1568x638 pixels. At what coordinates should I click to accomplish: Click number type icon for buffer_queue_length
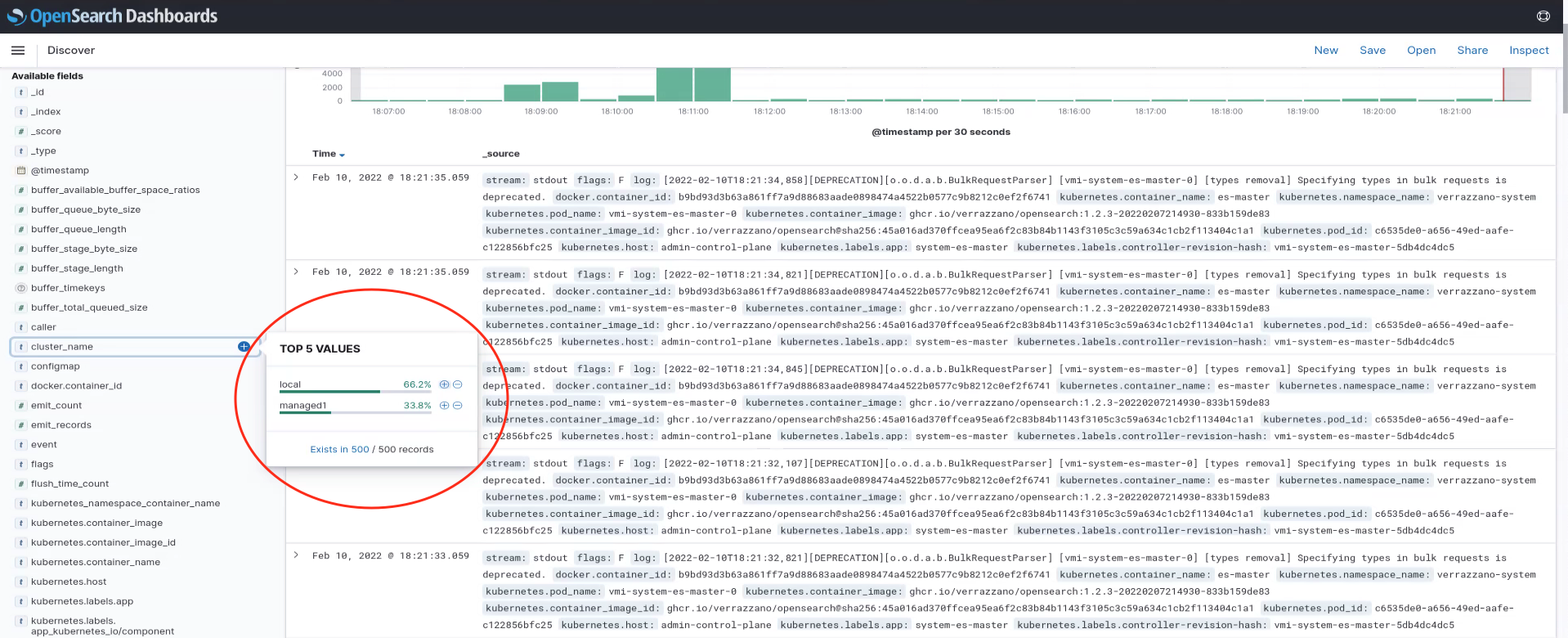21,230
